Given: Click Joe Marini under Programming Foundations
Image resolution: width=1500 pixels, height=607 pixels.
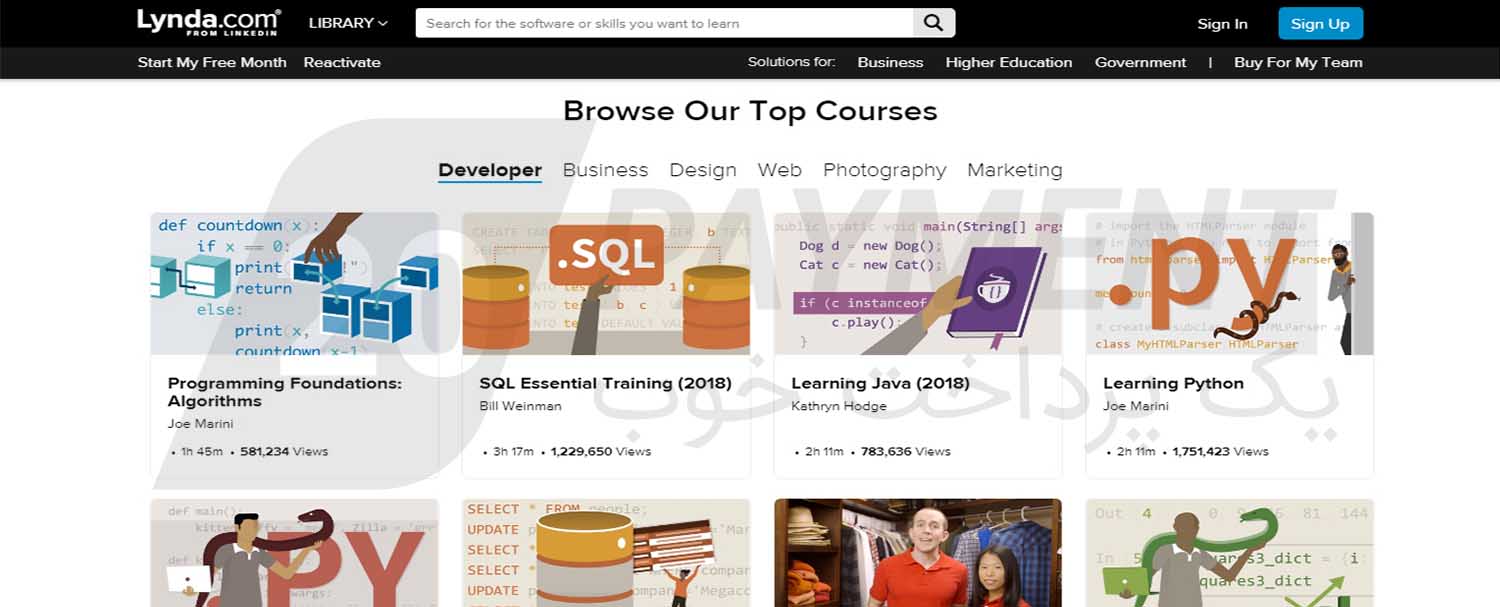Looking at the screenshot, I should tap(200, 424).
